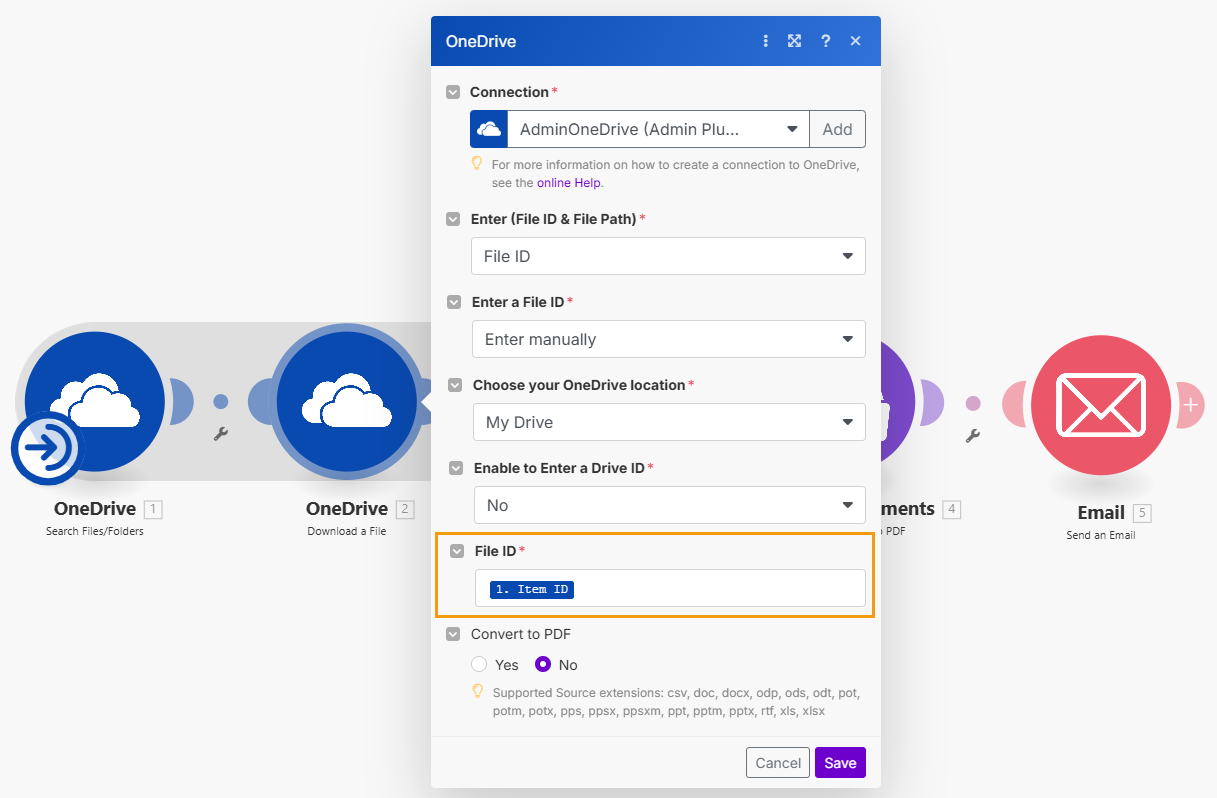Click the OneDrive cloud icon in the Connection field
The width and height of the screenshot is (1217, 798).
489,129
